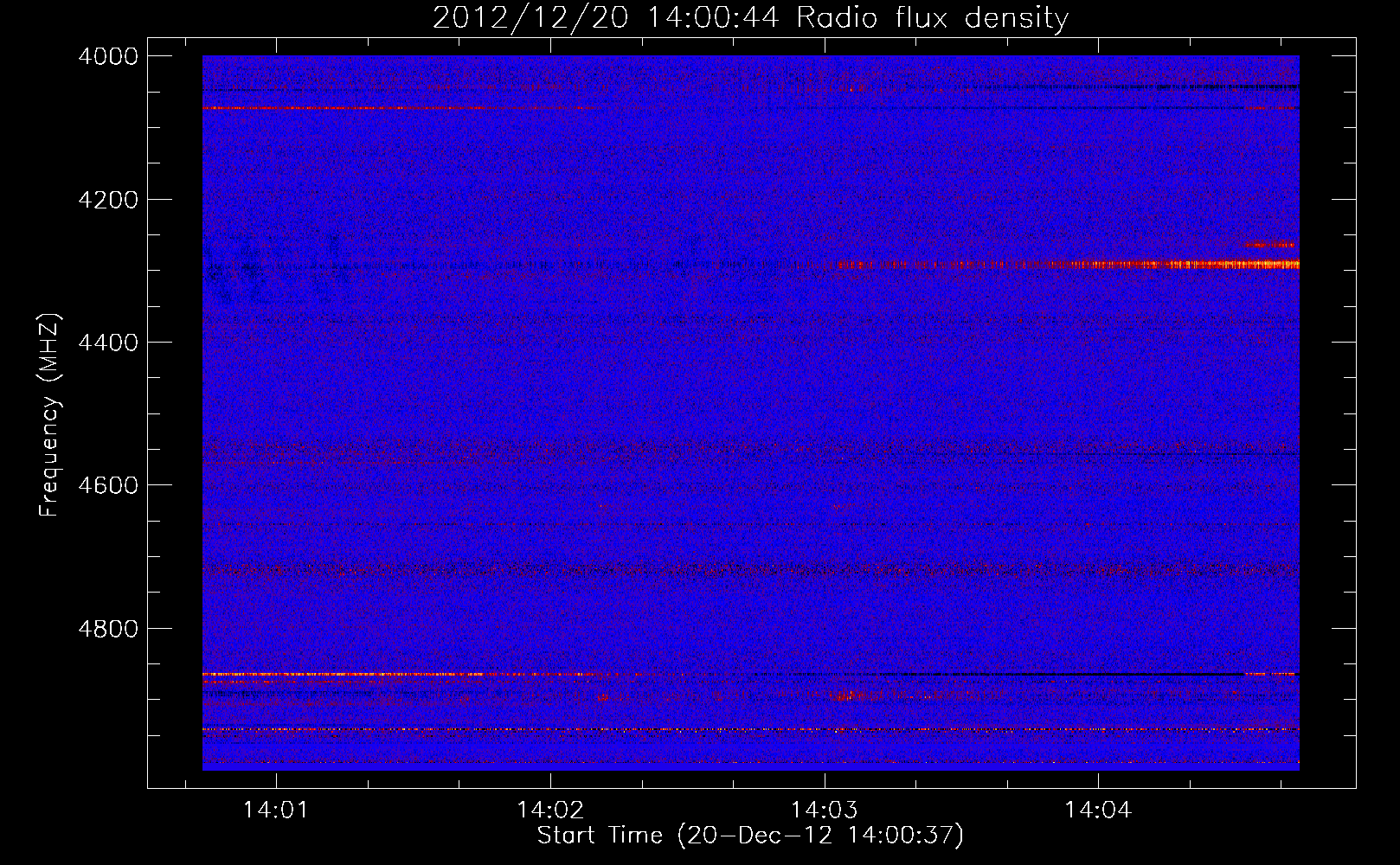Screen dimensions: 1400x865
Task: Click the 4000 frequency axis label
Action: click(x=108, y=56)
